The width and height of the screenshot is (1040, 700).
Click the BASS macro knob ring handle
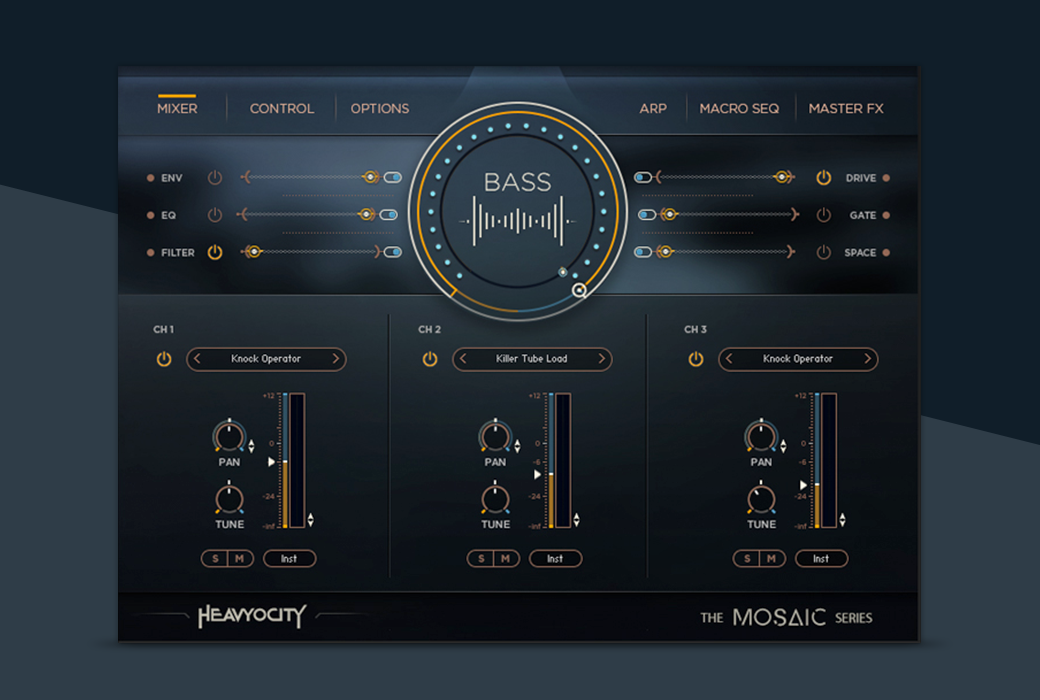pyautogui.click(x=579, y=290)
